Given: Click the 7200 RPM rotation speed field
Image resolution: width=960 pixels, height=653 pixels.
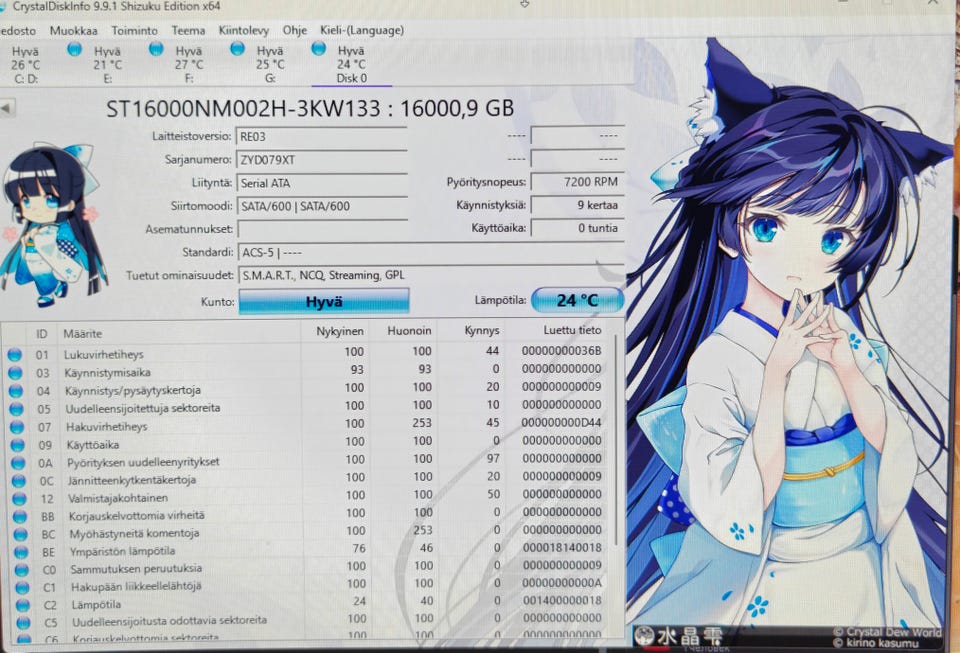Looking at the screenshot, I should click(577, 182).
